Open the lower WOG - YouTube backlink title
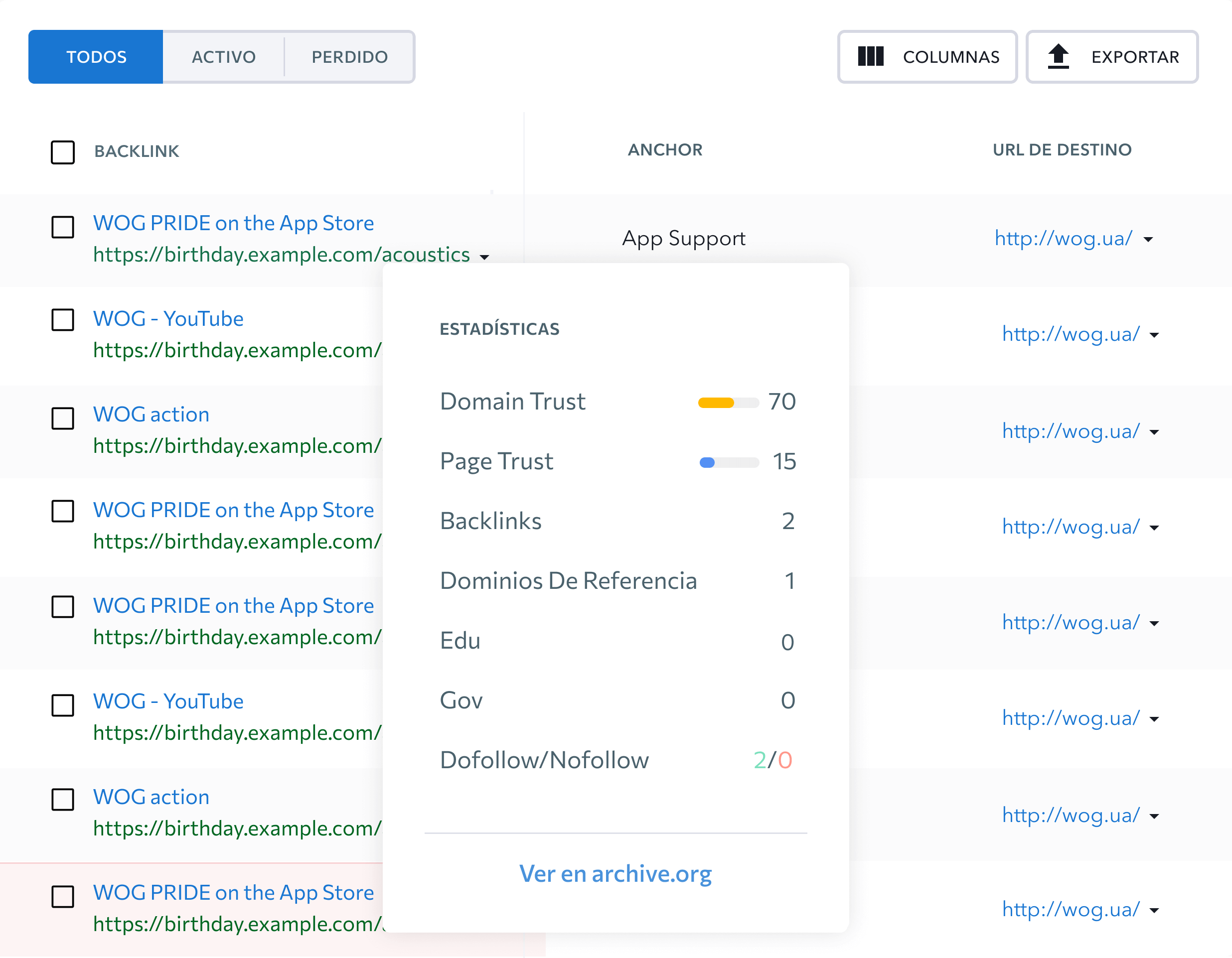The width and height of the screenshot is (1232, 958). tap(168, 701)
